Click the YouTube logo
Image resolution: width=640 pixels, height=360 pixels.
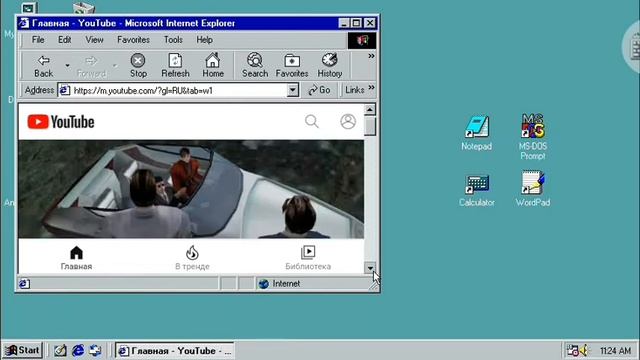[x=61, y=122]
